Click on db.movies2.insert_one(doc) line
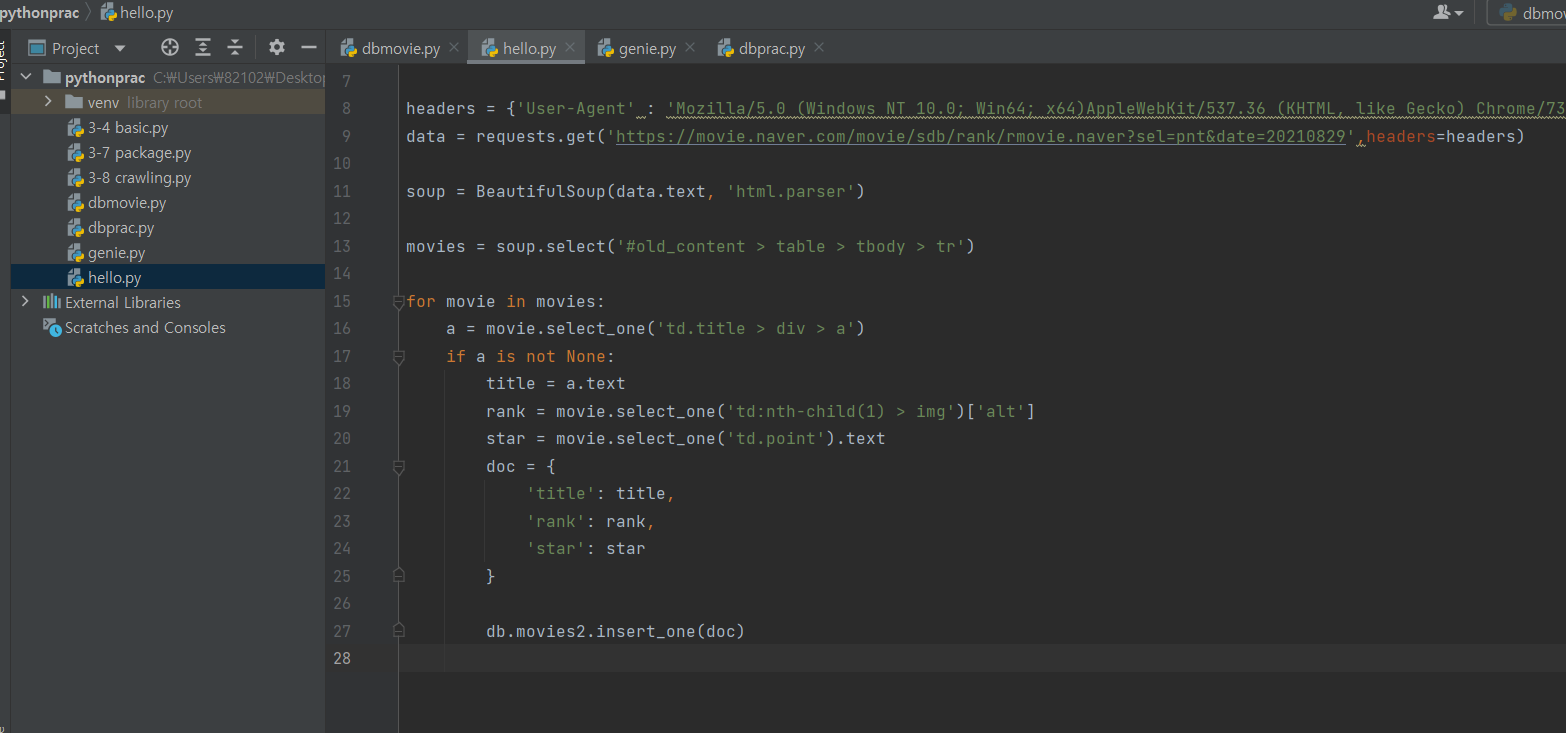Image resolution: width=1566 pixels, height=733 pixels. [615, 631]
